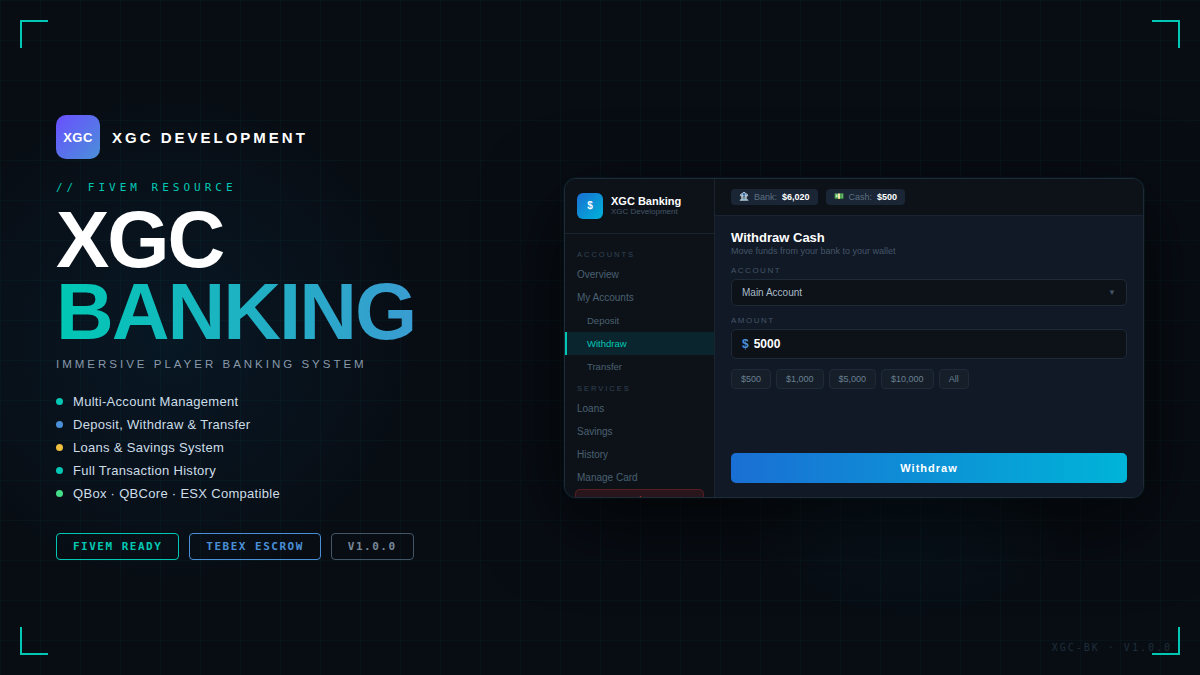Click 'Move funds from your bank to your wallet'
Viewport: 1200px width, 675px height.
[x=813, y=251]
